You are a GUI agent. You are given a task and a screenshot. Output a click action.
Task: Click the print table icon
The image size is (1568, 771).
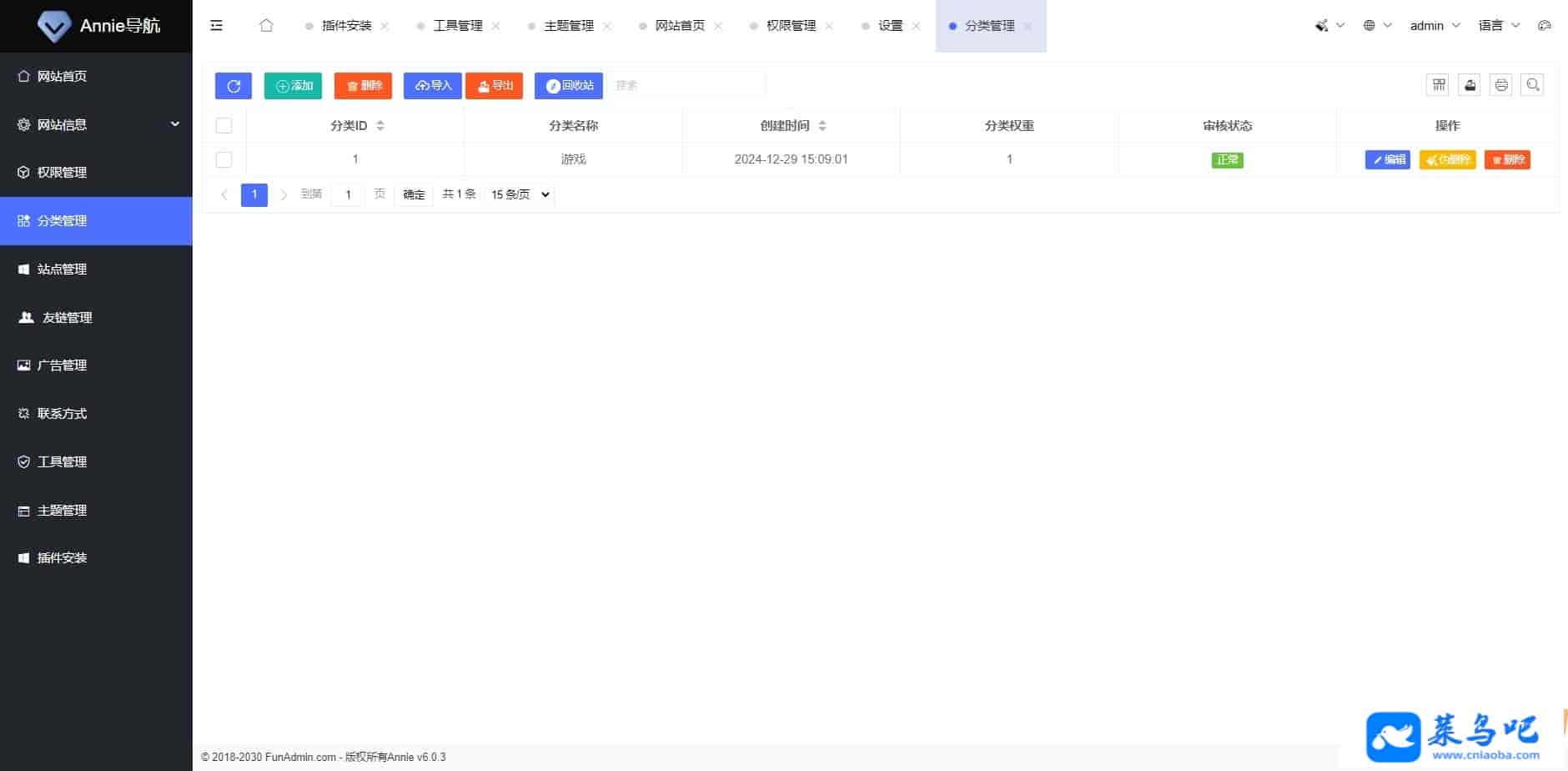click(1501, 85)
